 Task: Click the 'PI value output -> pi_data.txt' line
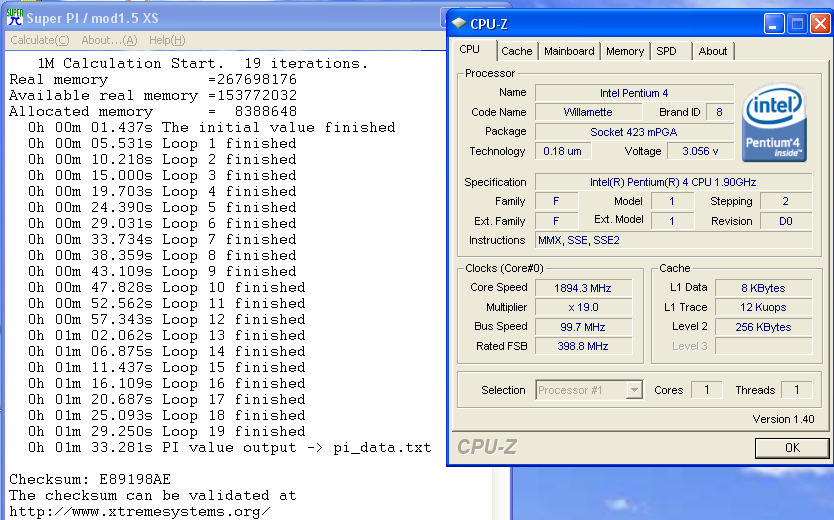pyautogui.click(x=230, y=448)
